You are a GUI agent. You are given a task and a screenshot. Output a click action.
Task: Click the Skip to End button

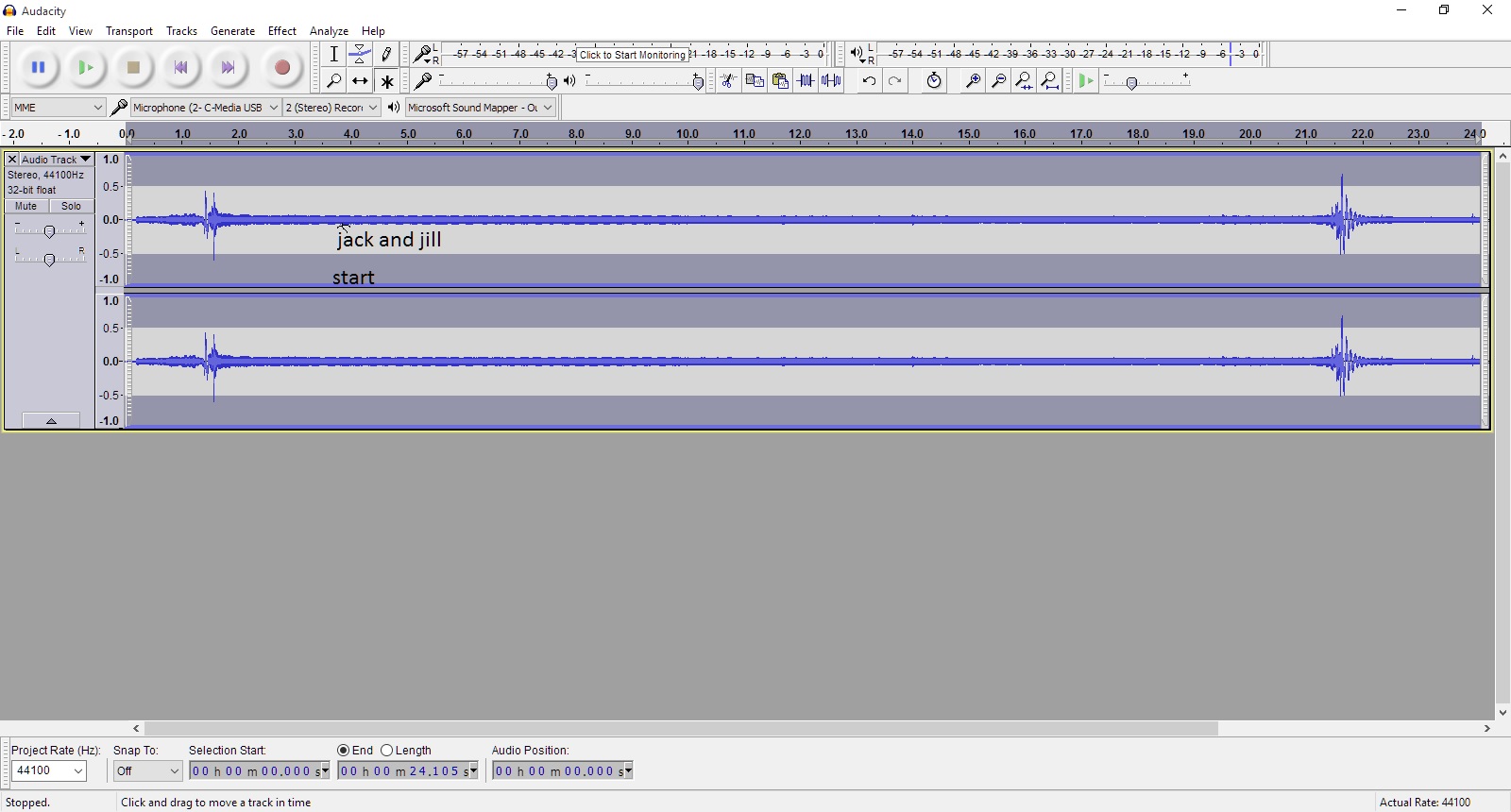point(228,68)
